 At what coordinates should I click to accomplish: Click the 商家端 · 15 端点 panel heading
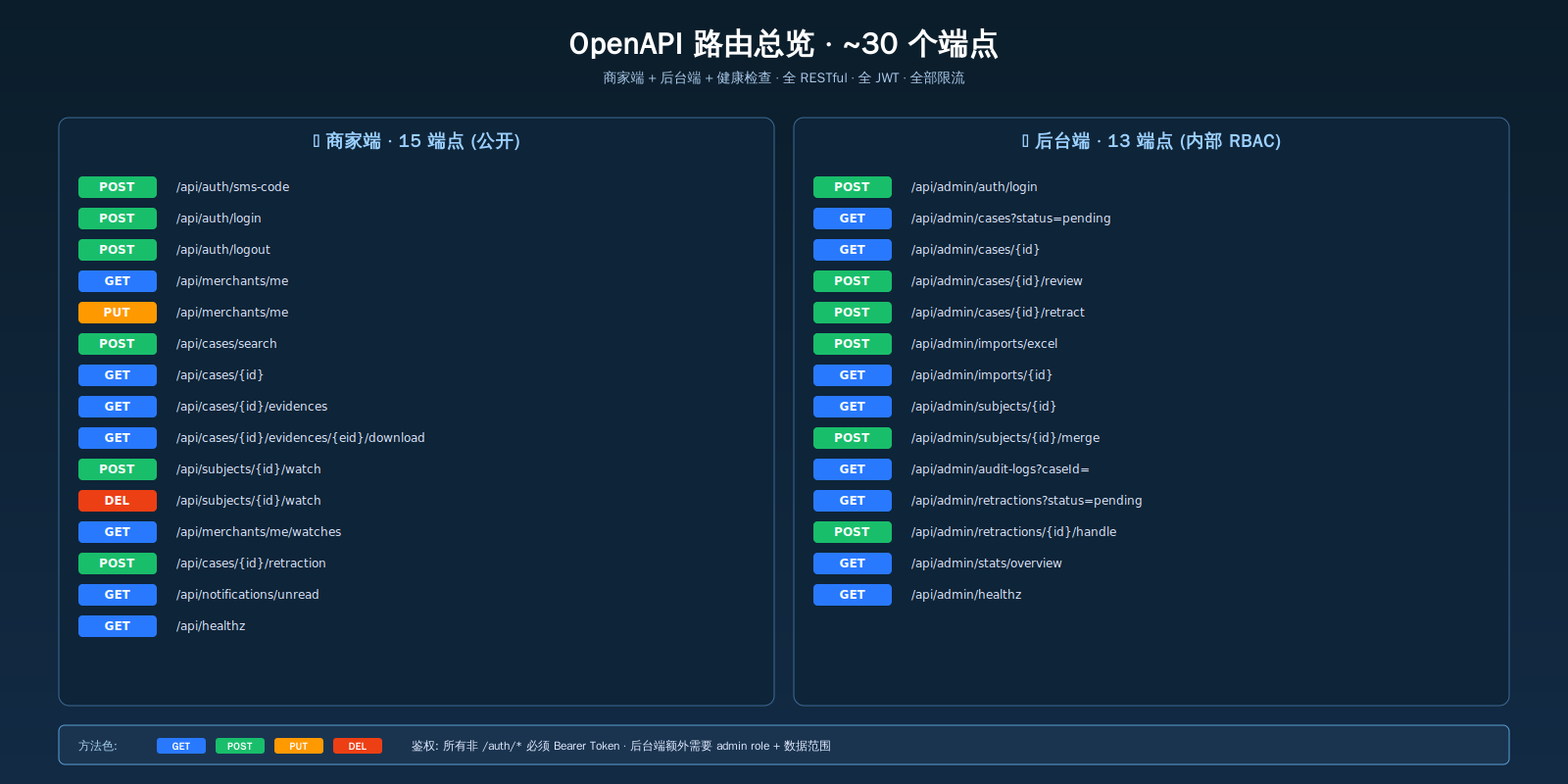(416, 141)
